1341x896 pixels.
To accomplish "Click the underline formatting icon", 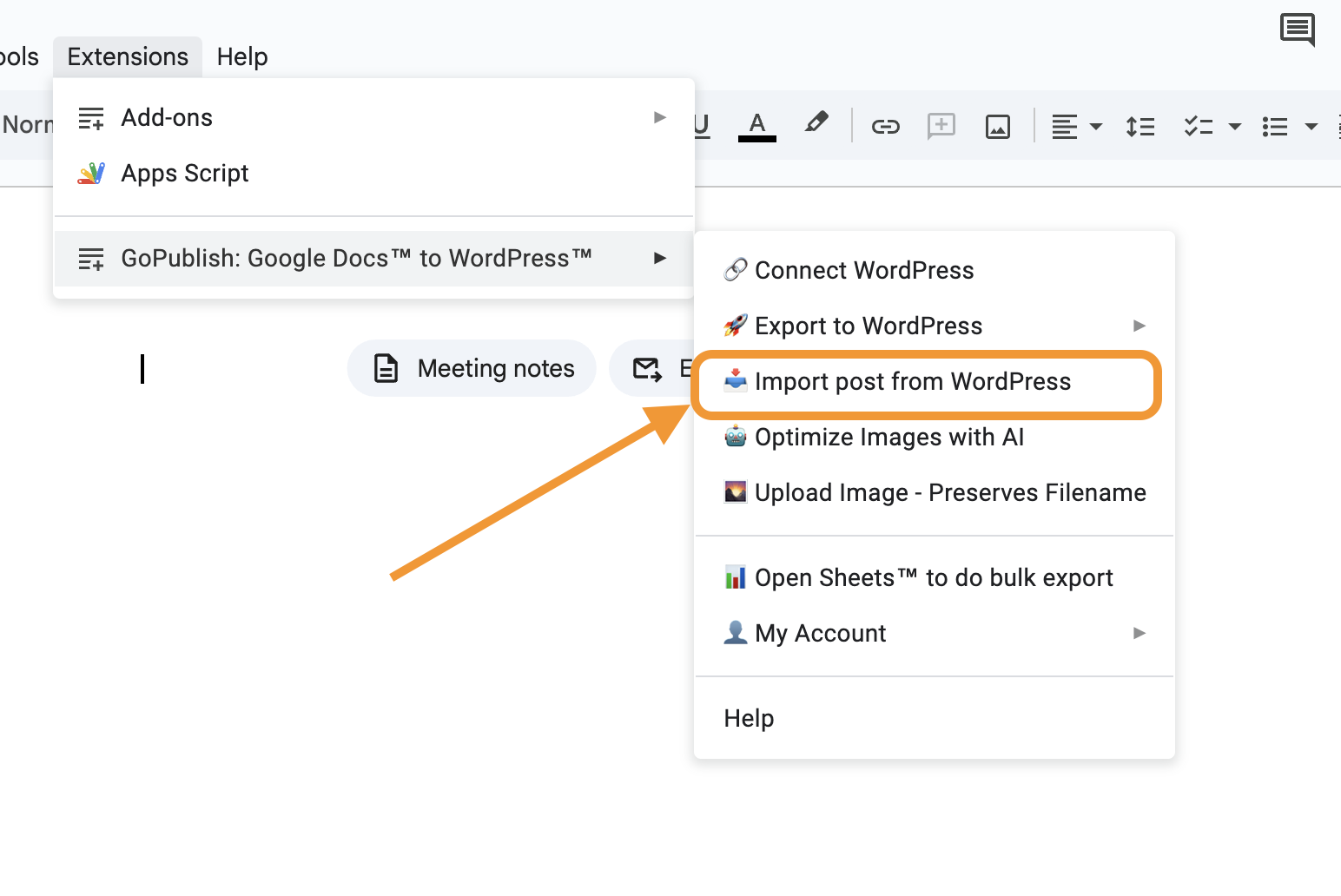I will tap(702, 126).
